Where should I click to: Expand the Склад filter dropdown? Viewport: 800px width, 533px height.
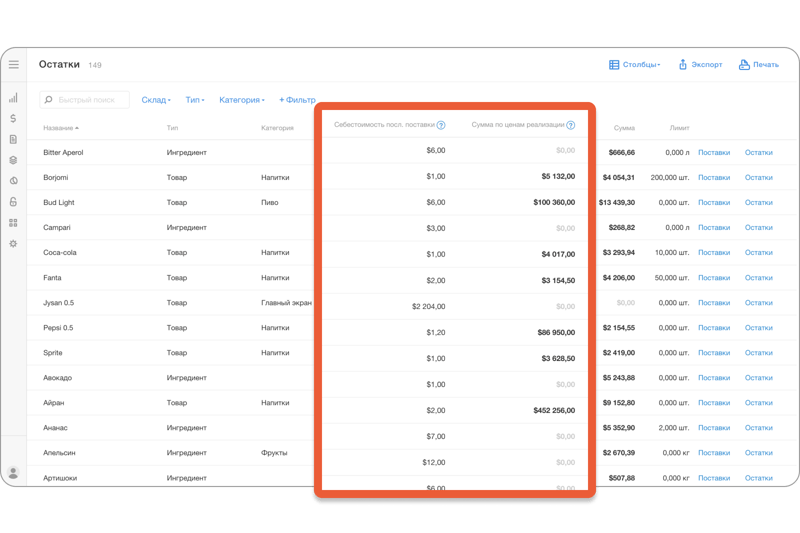click(x=156, y=100)
